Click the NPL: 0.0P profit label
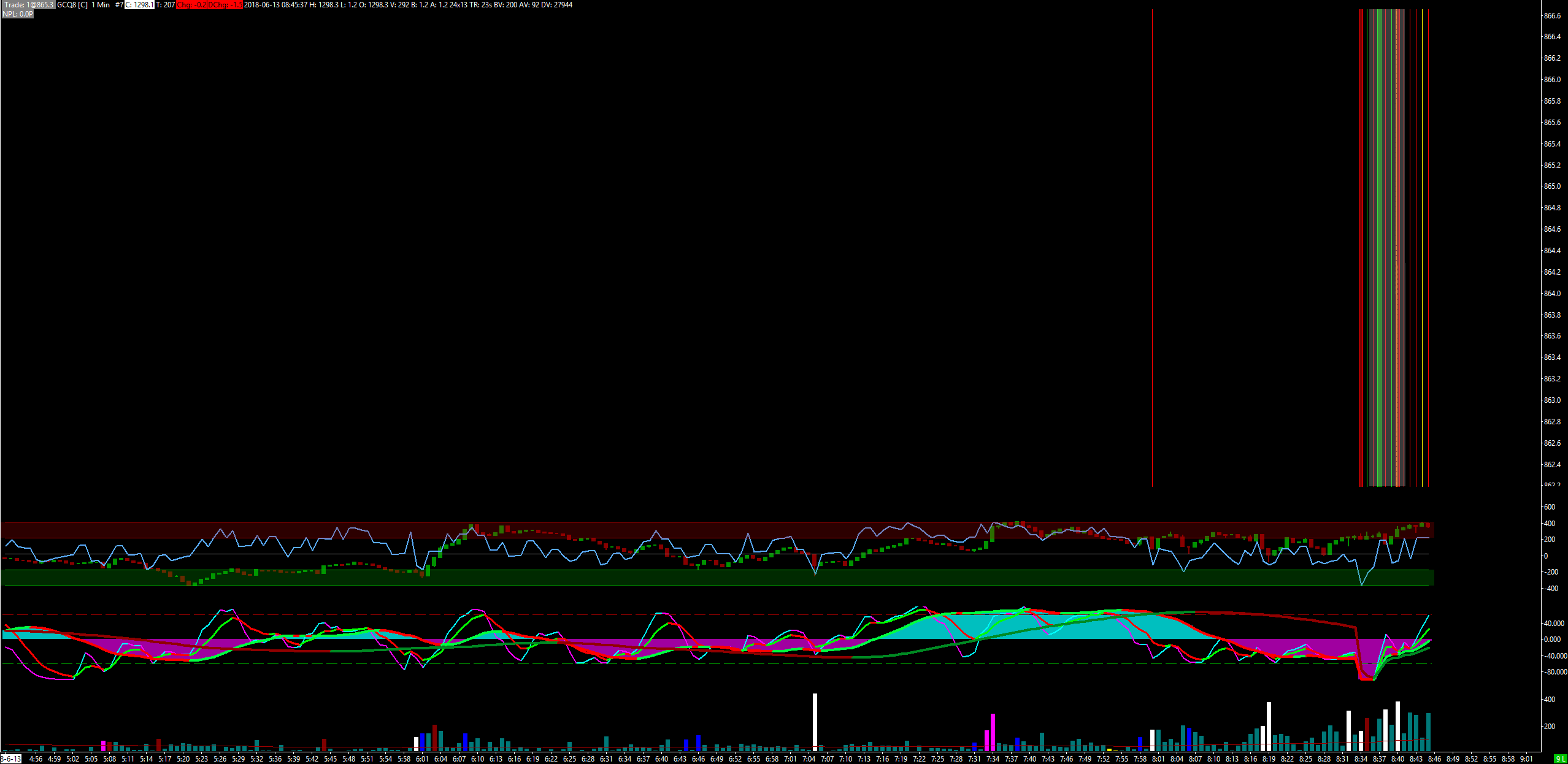 point(17,14)
